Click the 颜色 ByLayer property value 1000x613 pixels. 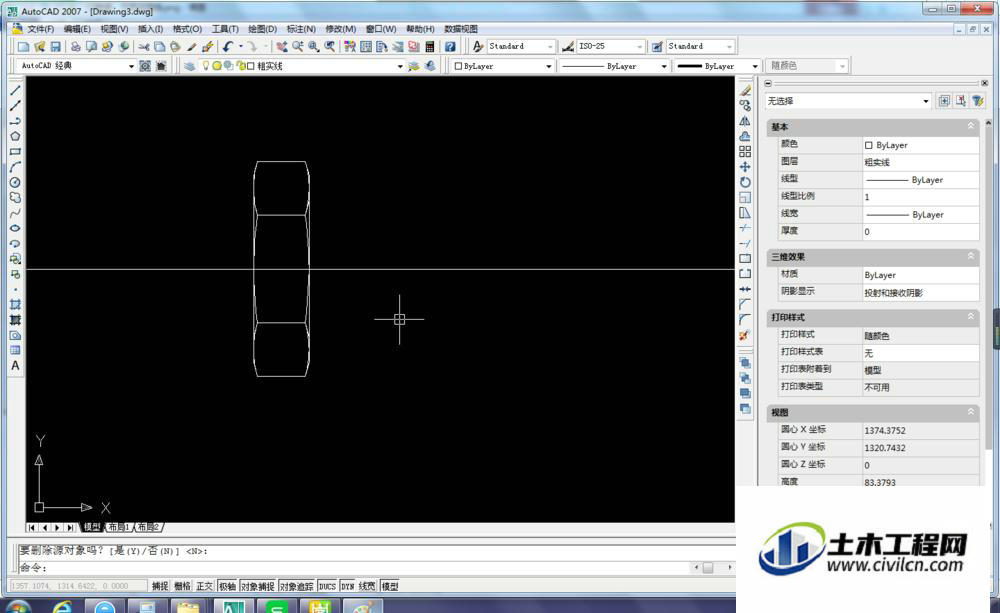(920, 145)
